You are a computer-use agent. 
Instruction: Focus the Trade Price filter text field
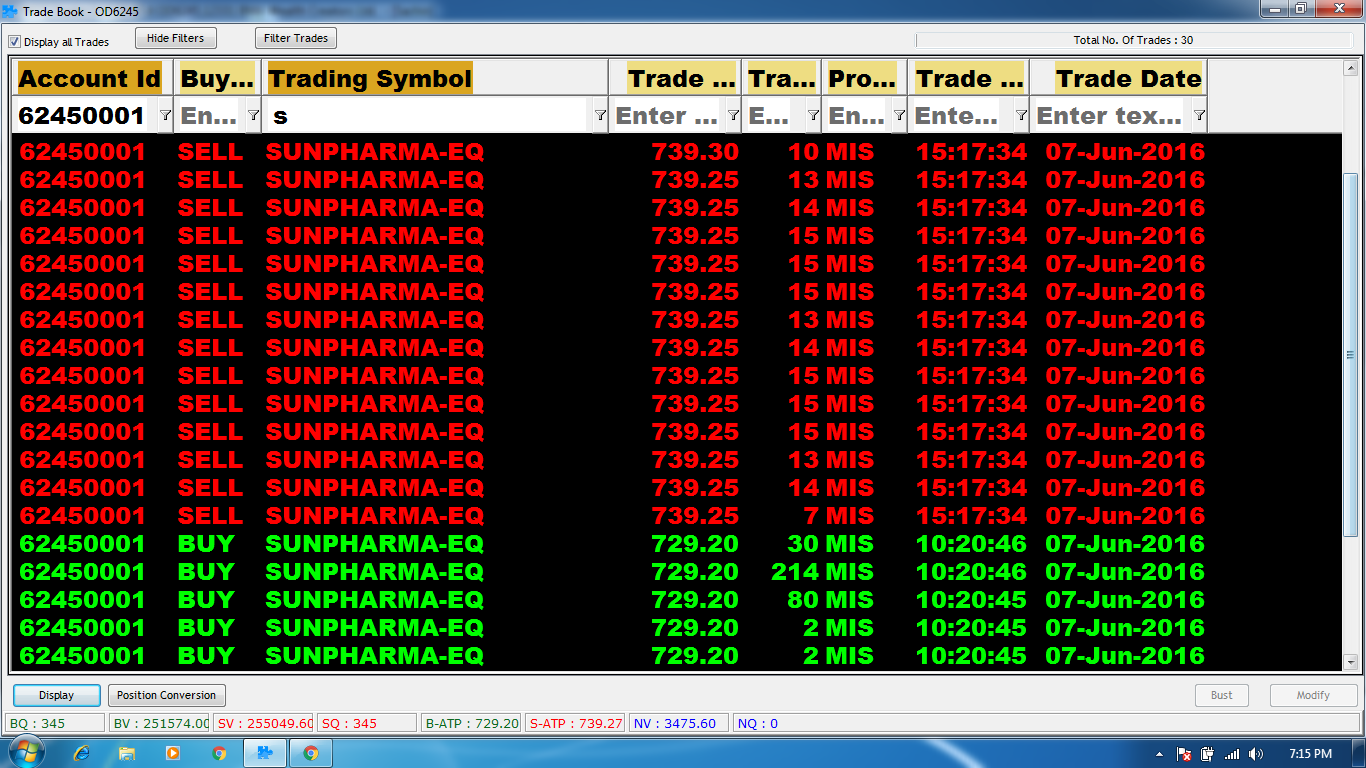coord(668,116)
